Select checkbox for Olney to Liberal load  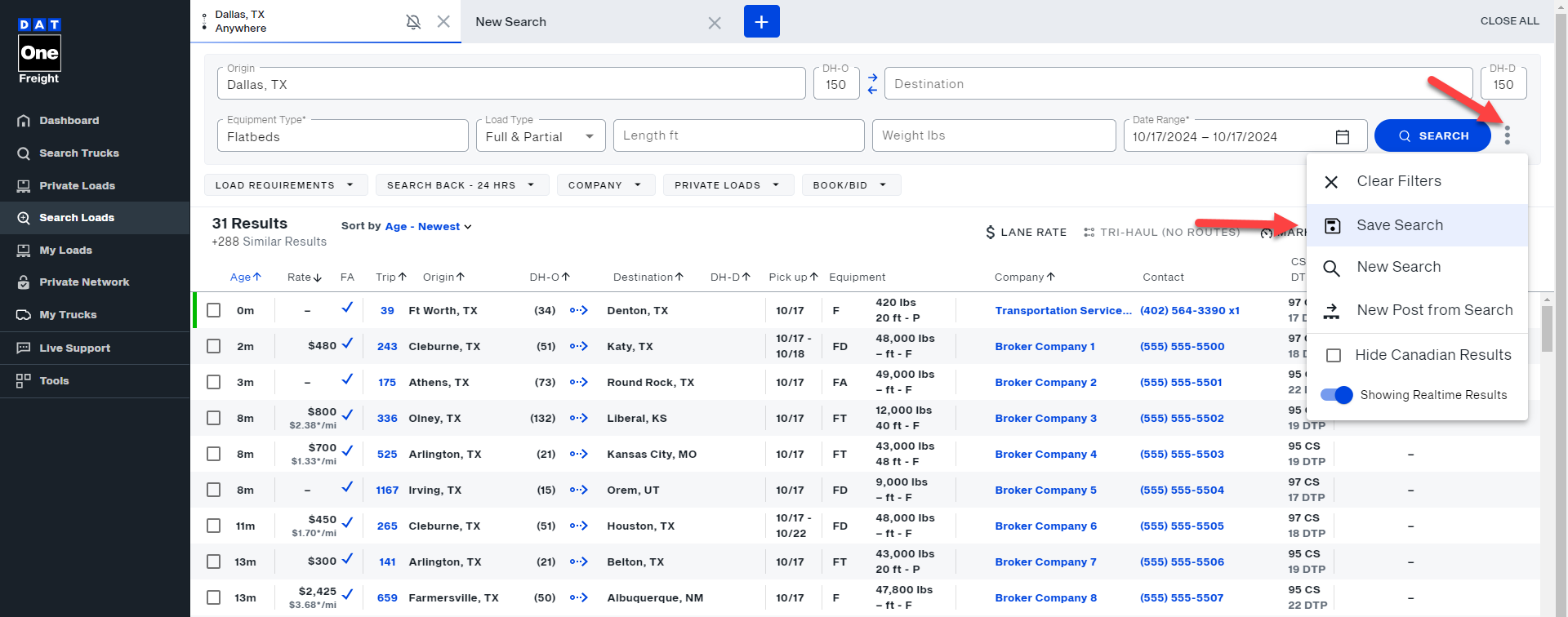[x=214, y=419]
